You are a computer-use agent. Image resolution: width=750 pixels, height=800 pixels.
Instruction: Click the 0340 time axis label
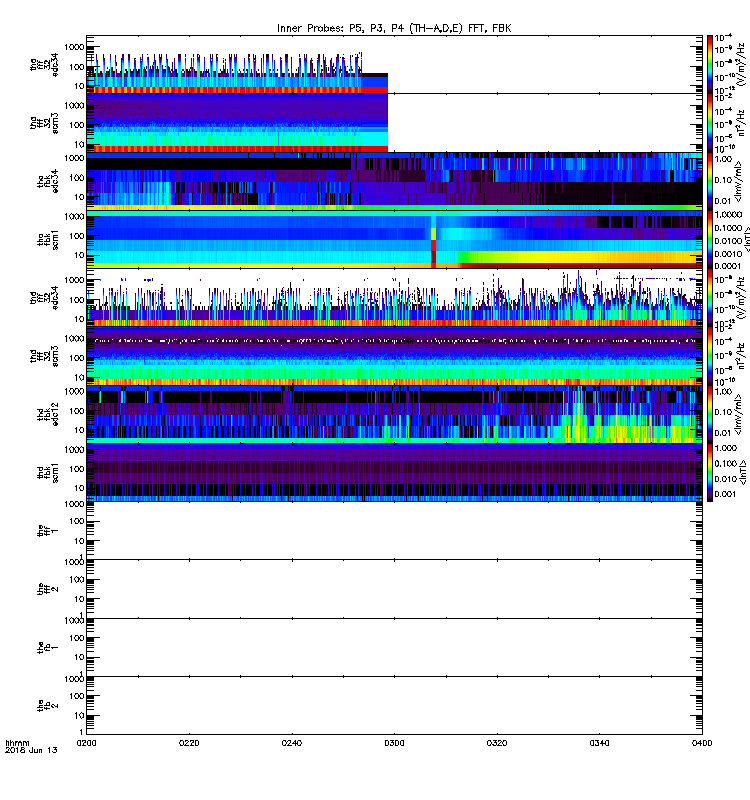pyautogui.click(x=599, y=743)
